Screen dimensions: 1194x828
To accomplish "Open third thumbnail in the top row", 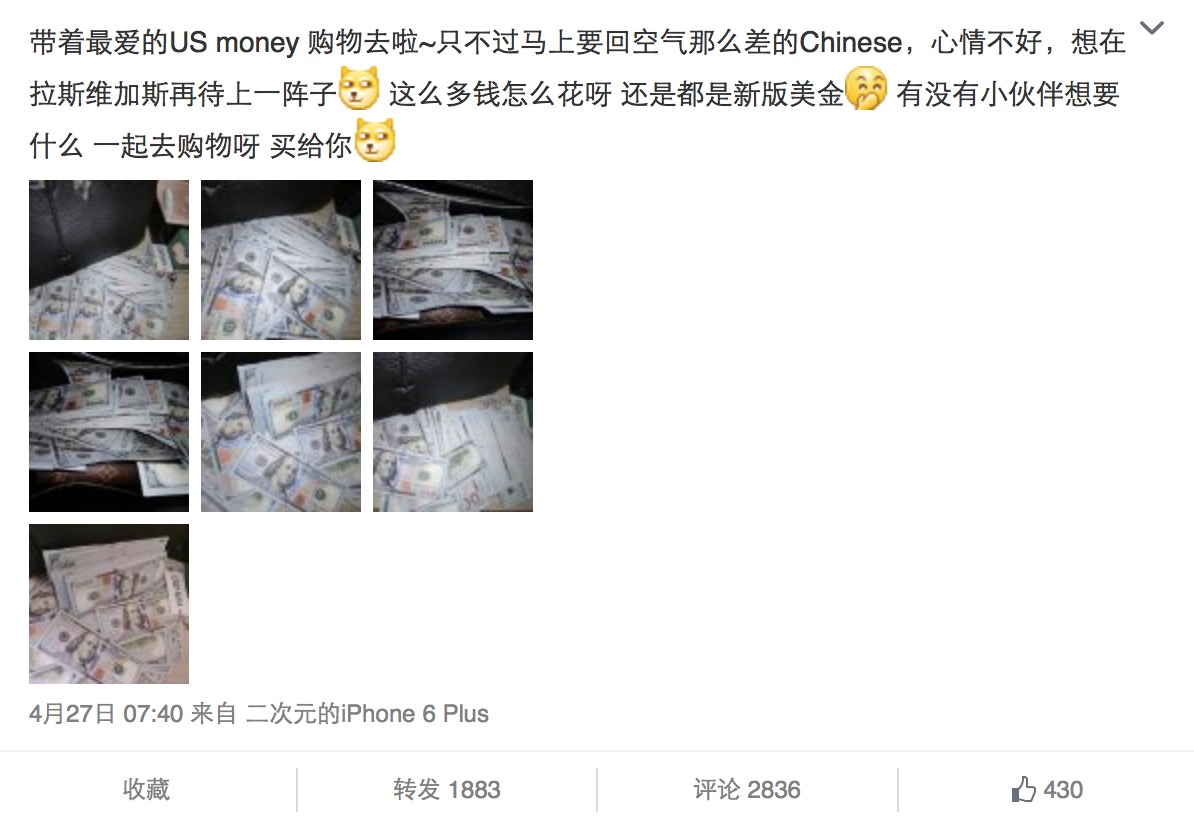I will pos(453,260).
